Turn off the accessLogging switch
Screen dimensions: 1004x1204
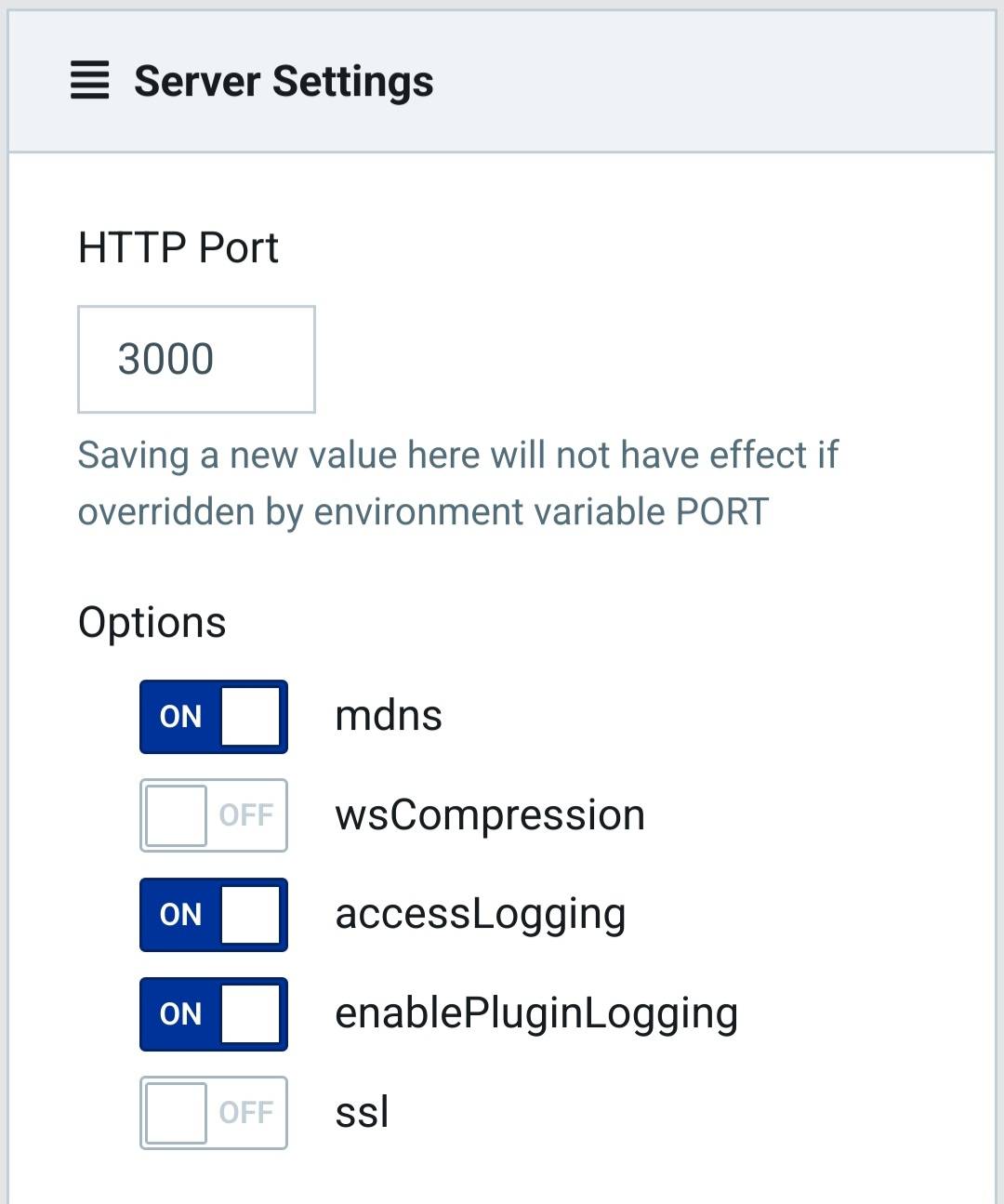click(x=214, y=915)
